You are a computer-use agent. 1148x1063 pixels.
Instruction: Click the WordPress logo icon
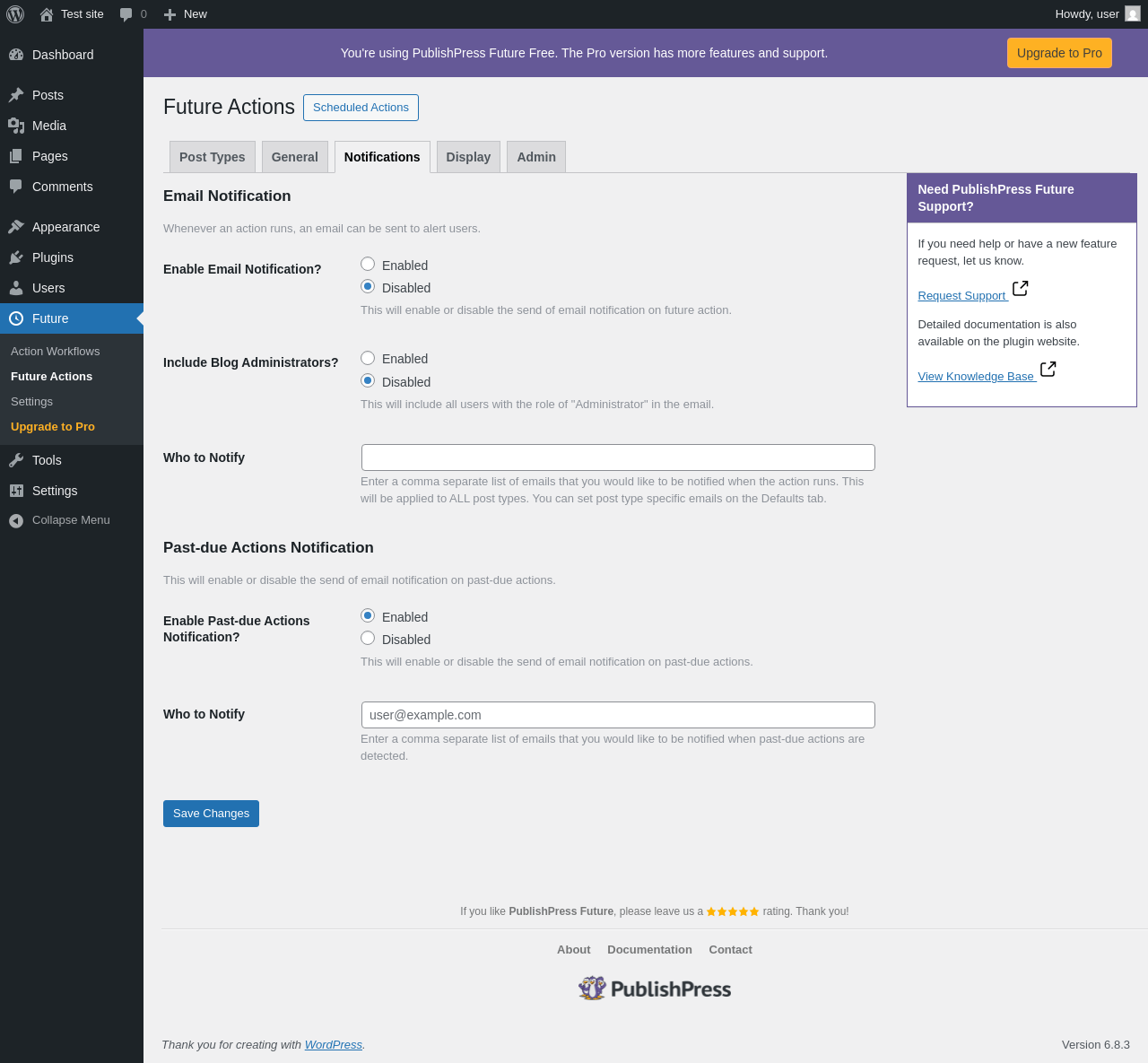click(x=15, y=14)
